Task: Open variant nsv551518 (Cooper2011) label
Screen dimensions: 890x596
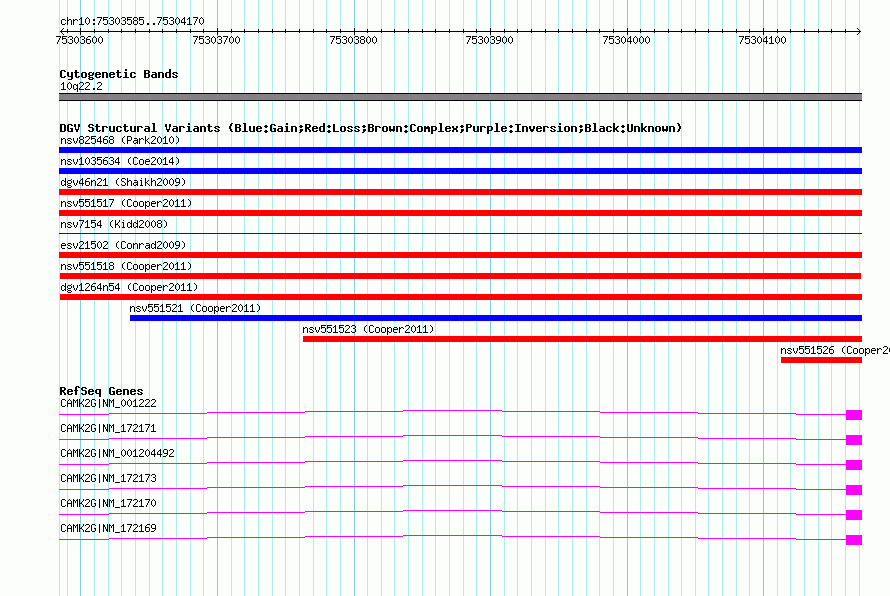Action: 126,266
